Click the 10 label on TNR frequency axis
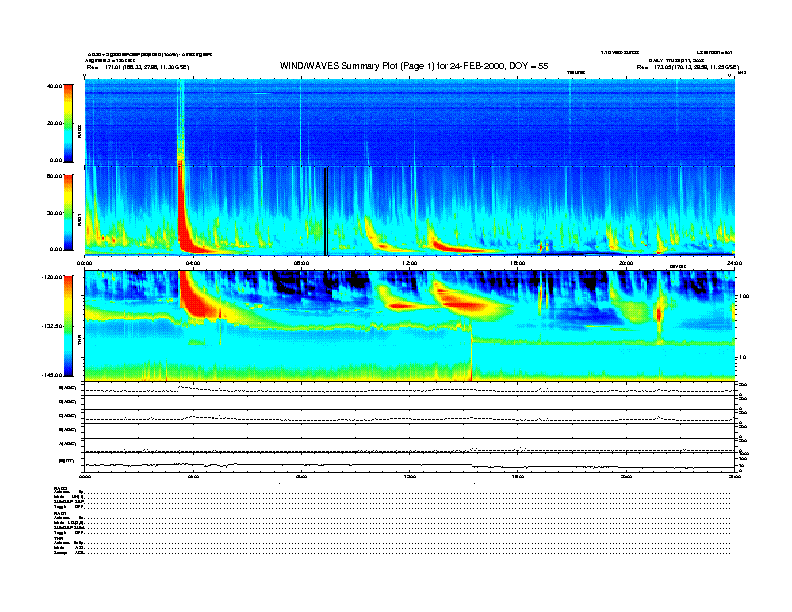The width and height of the screenshot is (792, 612). pos(742,357)
